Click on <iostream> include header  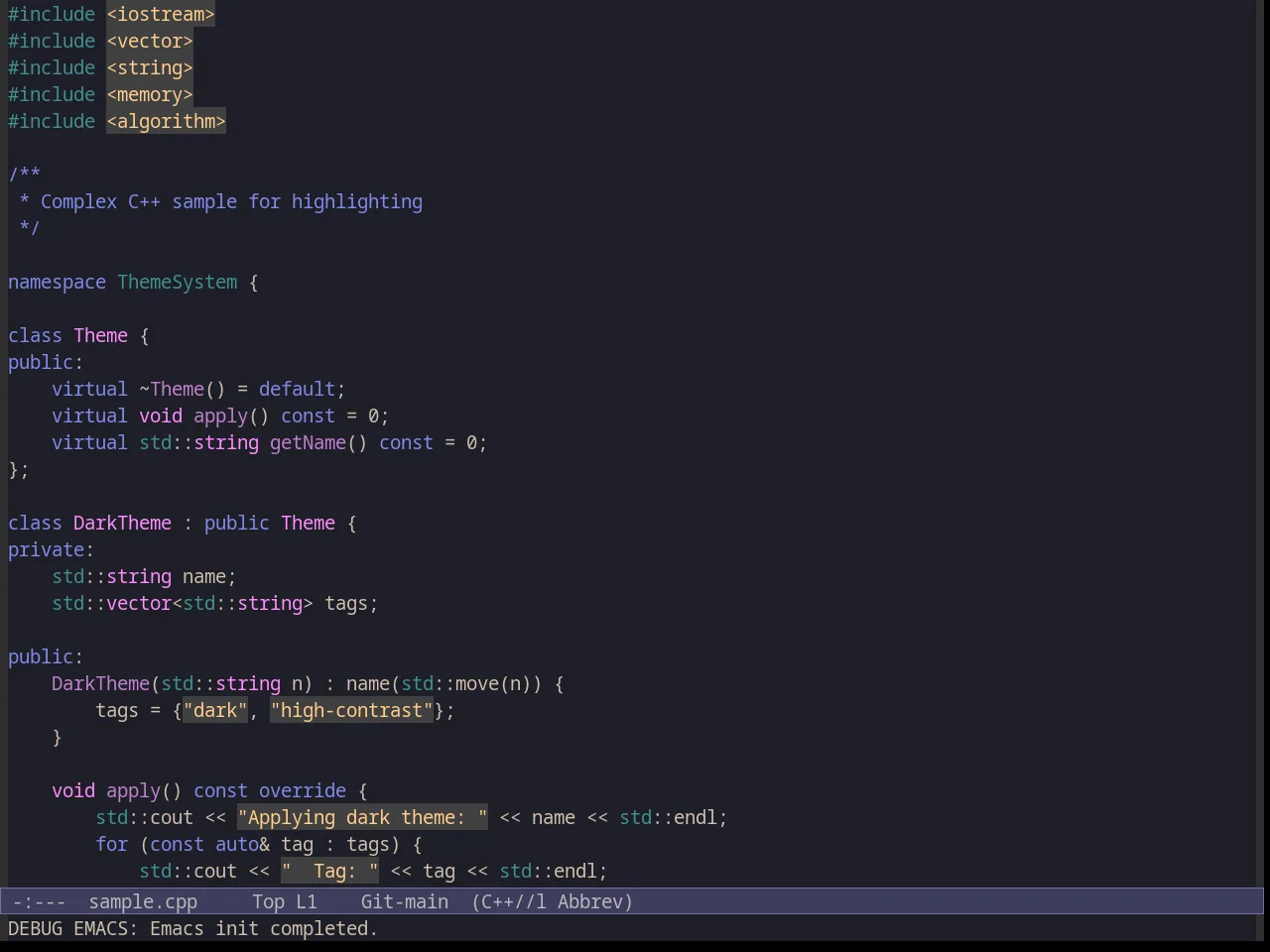click(x=161, y=14)
